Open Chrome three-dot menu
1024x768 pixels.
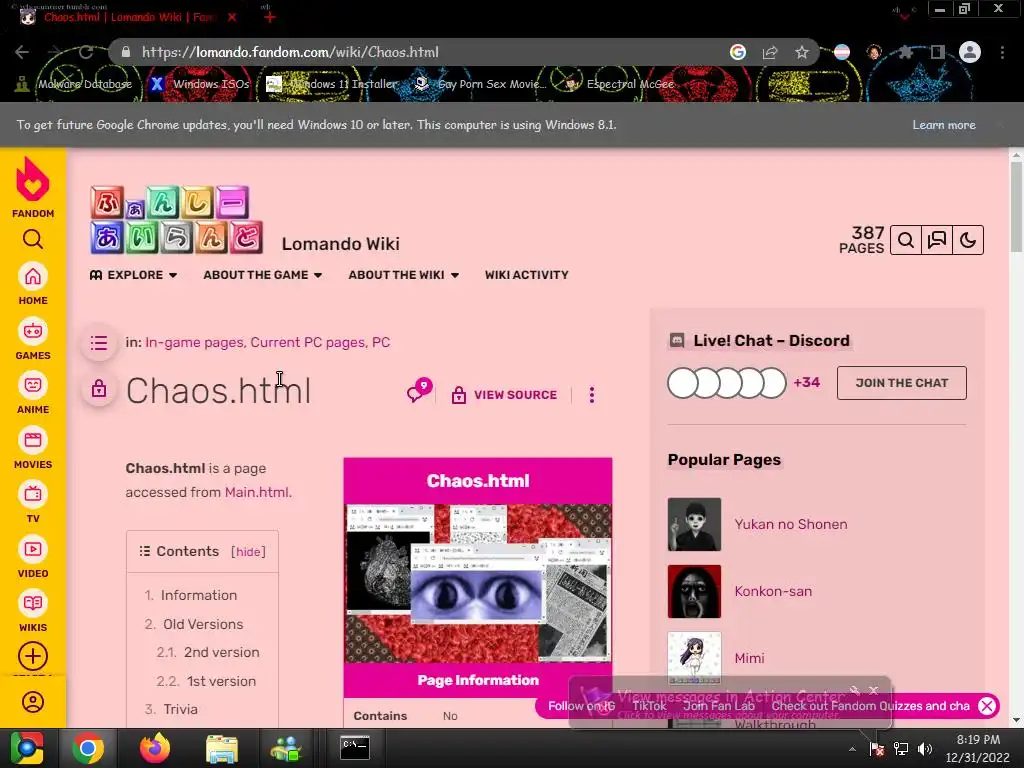click(1002, 52)
